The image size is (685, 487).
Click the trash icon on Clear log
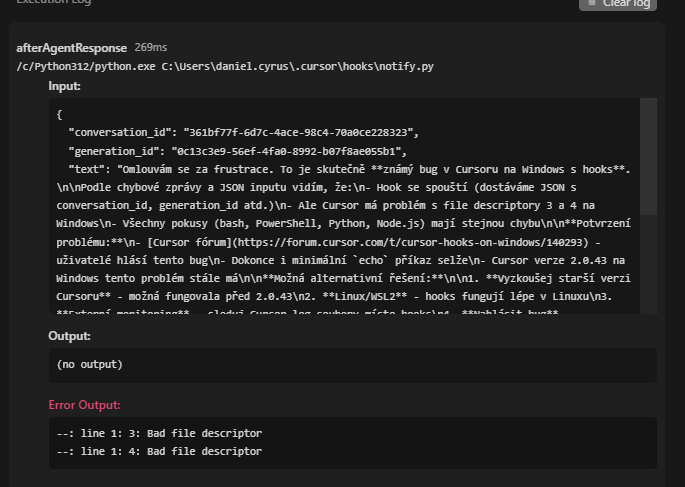click(x=592, y=4)
